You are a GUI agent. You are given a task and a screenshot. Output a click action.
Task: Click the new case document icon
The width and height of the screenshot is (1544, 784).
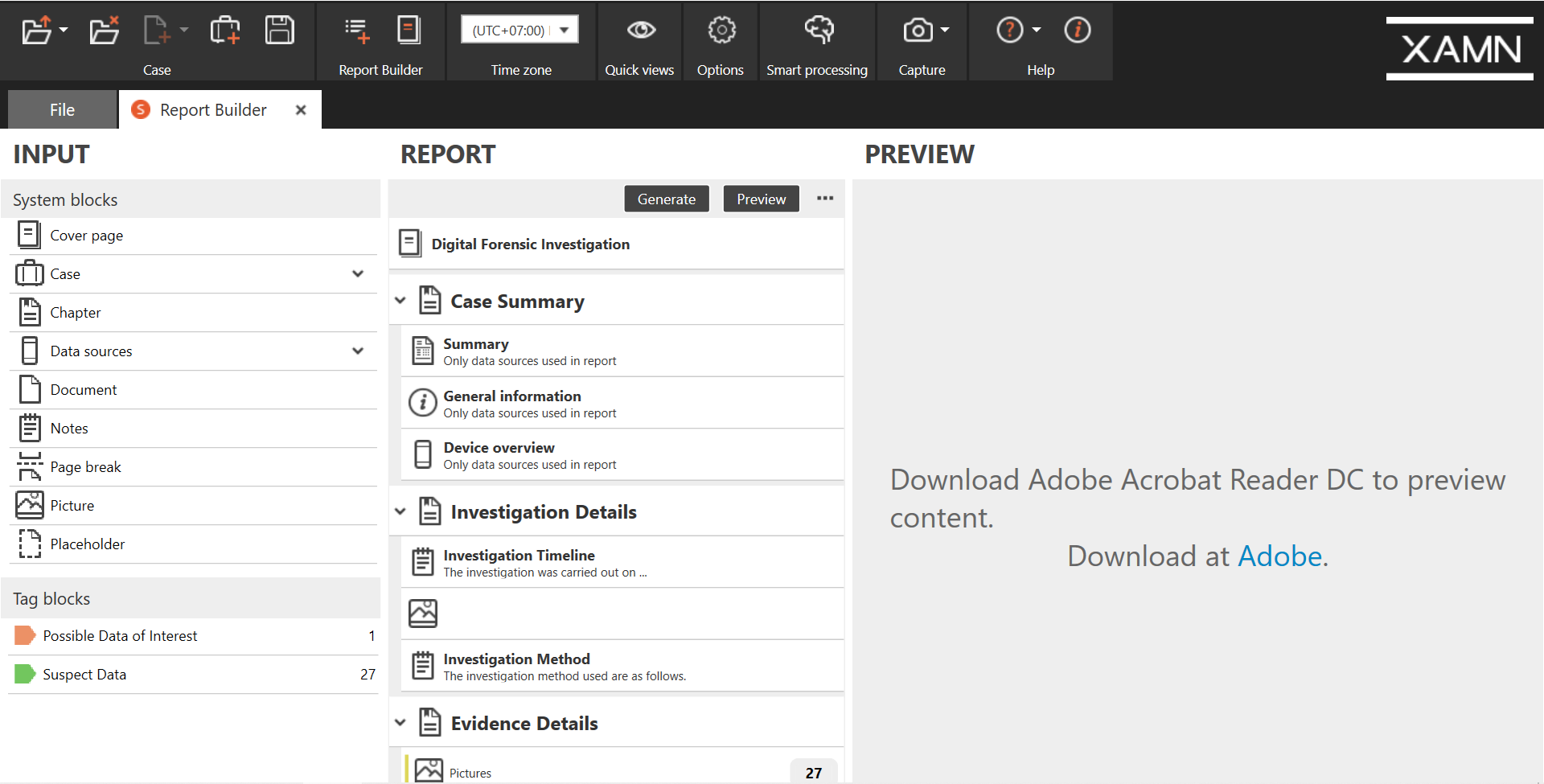(x=155, y=31)
